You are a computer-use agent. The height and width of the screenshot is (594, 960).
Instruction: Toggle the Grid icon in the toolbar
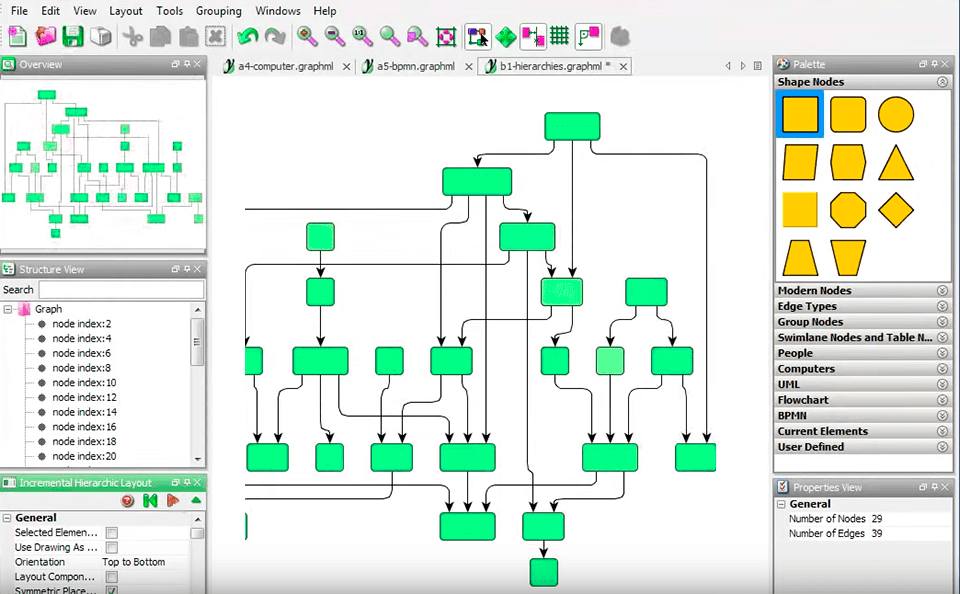coord(560,37)
